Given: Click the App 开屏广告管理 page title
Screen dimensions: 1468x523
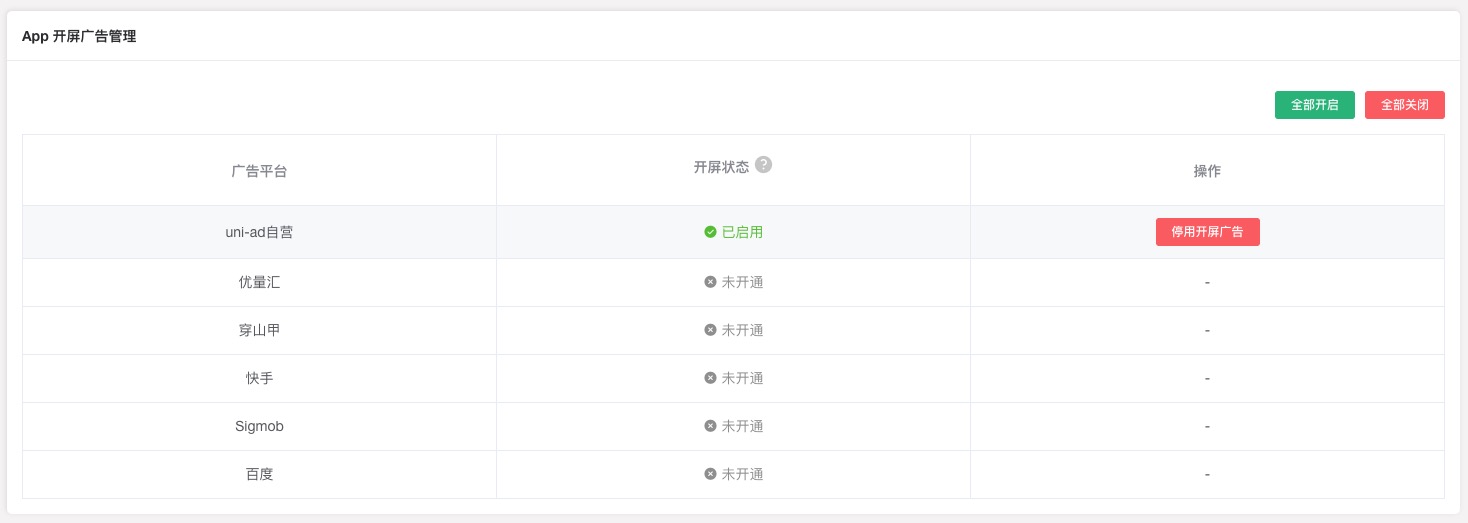Looking at the screenshot, I should click(x=79, y=36).
